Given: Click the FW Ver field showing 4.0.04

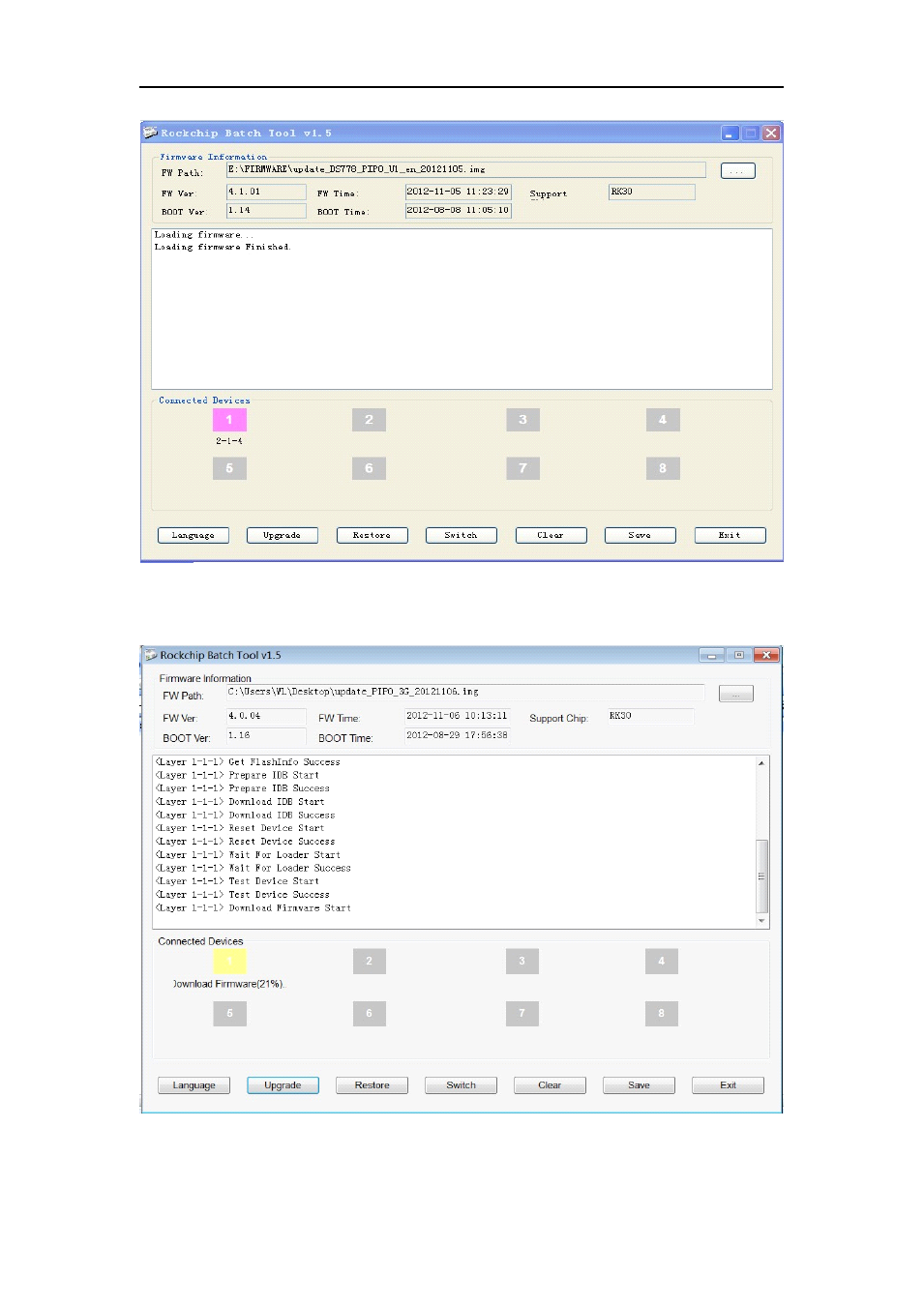Looking at the screenshot, I should [x=266, y=716].
